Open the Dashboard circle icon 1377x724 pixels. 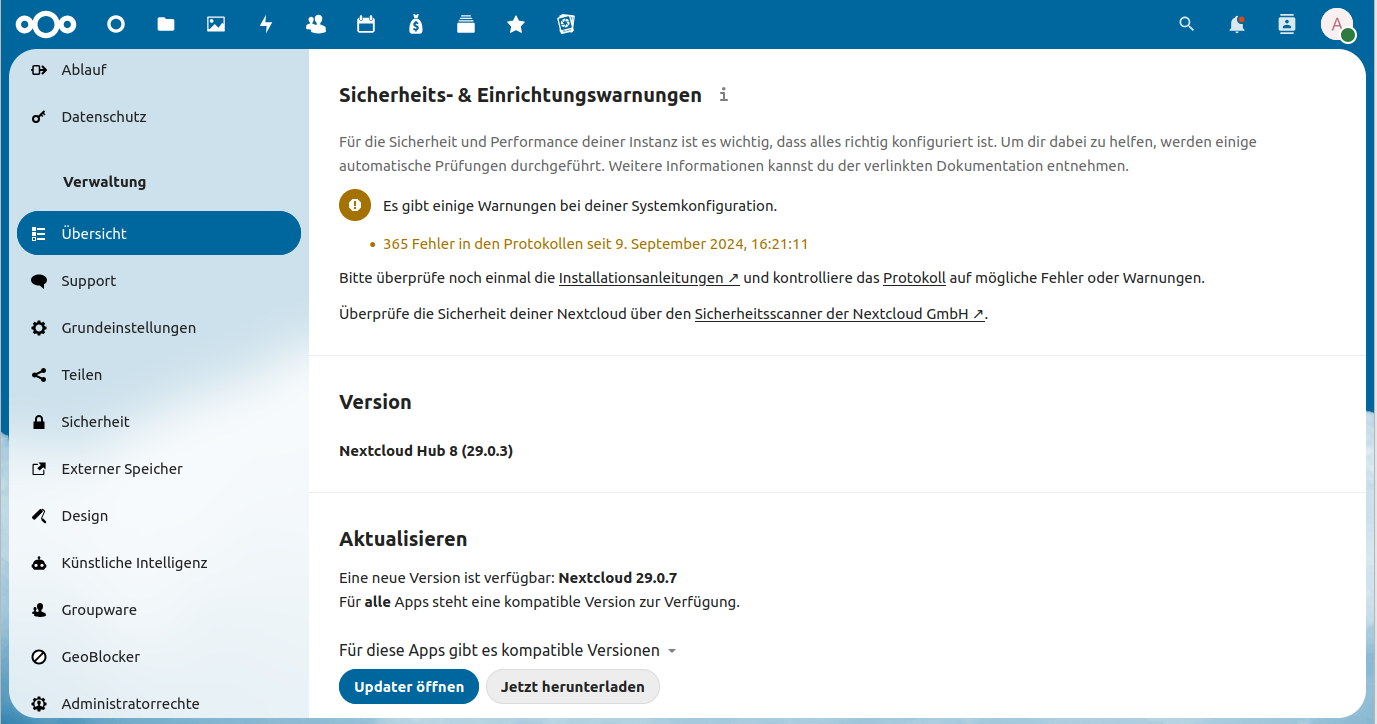[x=116, y=24]
